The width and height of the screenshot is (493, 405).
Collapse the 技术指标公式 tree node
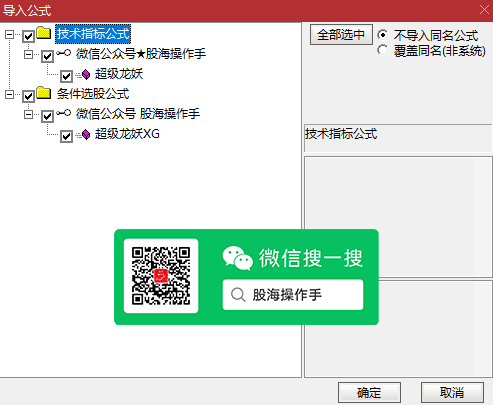tap(9, 34)
